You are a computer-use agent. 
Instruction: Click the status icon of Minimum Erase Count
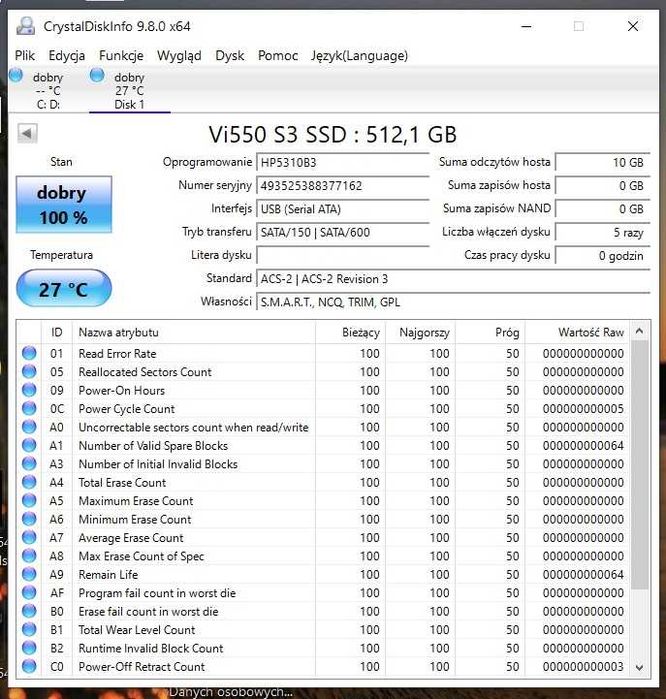coord(29,519)
